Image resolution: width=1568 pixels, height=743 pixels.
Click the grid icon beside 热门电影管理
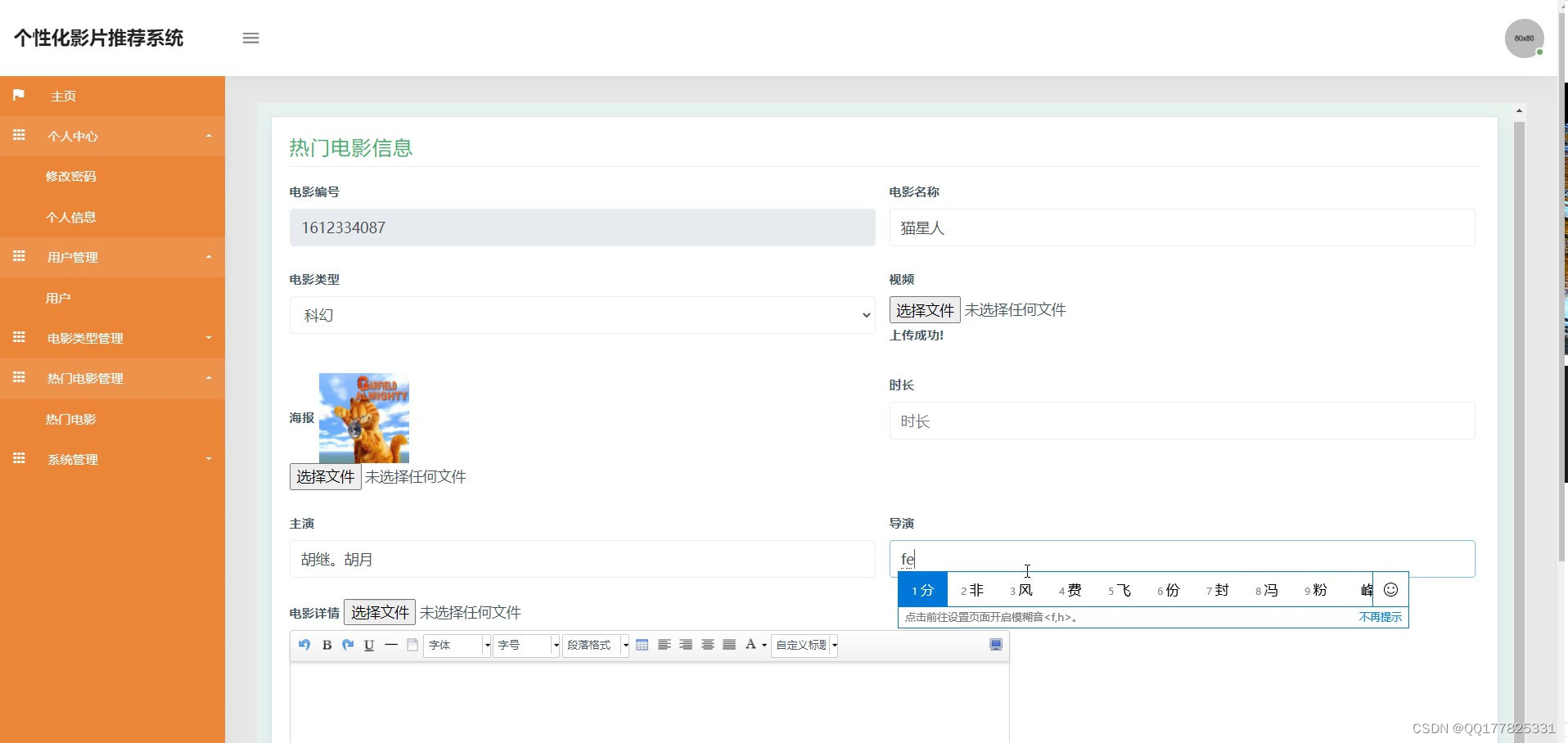pos(19,377)
